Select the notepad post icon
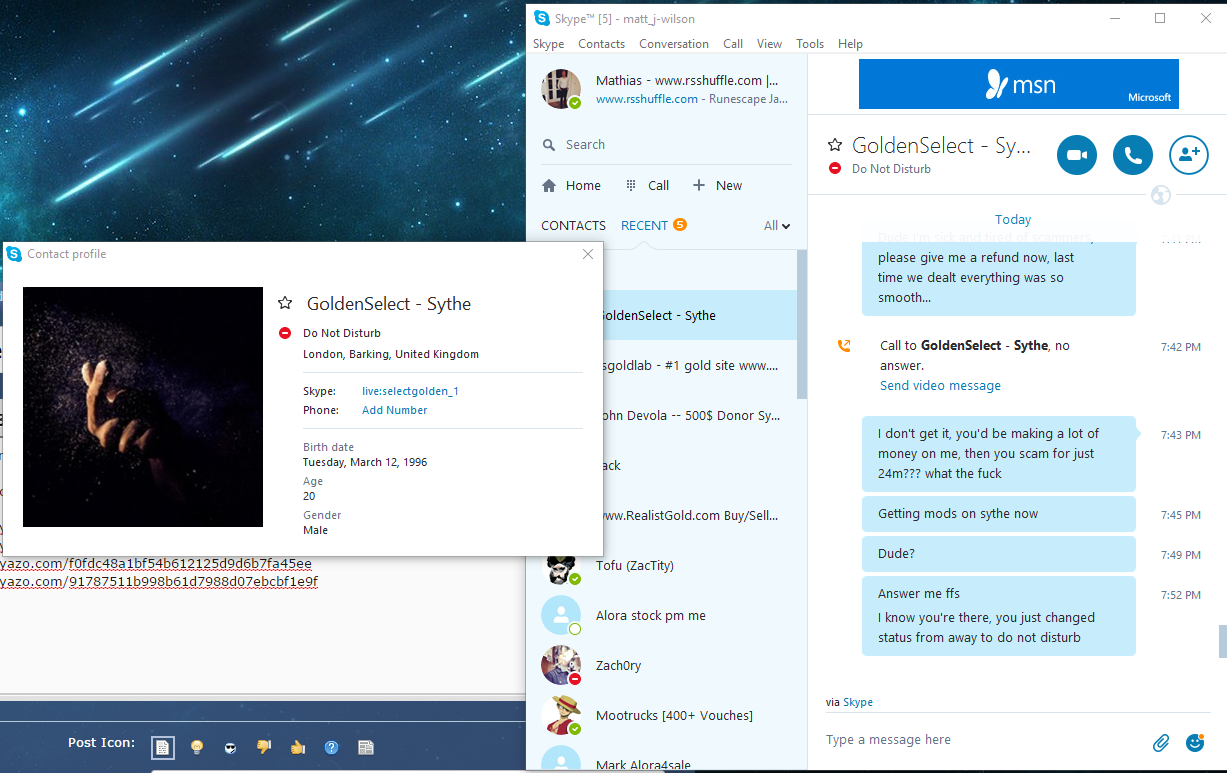The width and height of the screenshot is (1227, 773). (x=163, y=747)
